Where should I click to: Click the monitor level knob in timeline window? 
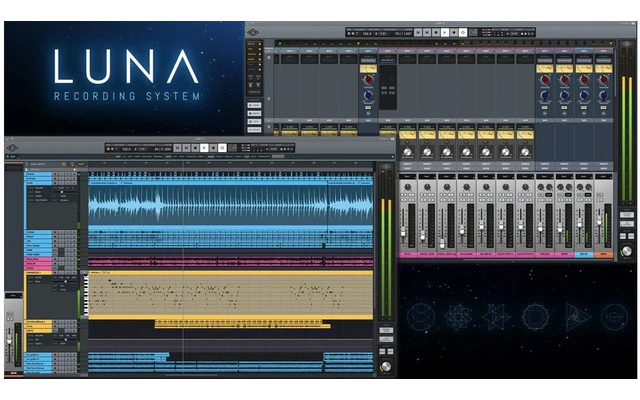click(x=386, y=366)
